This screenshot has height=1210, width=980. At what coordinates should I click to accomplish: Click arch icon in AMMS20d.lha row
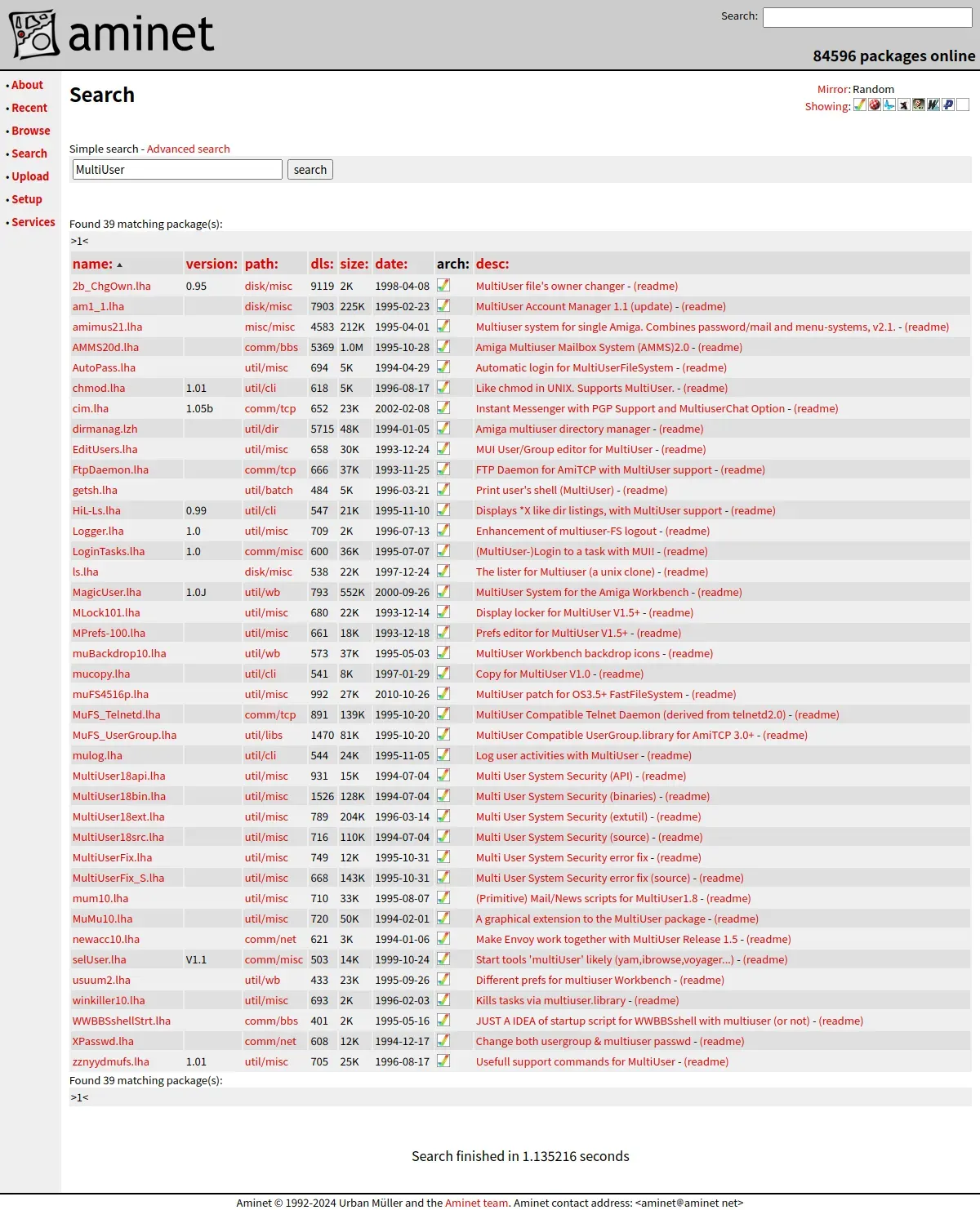click(443, 346)
